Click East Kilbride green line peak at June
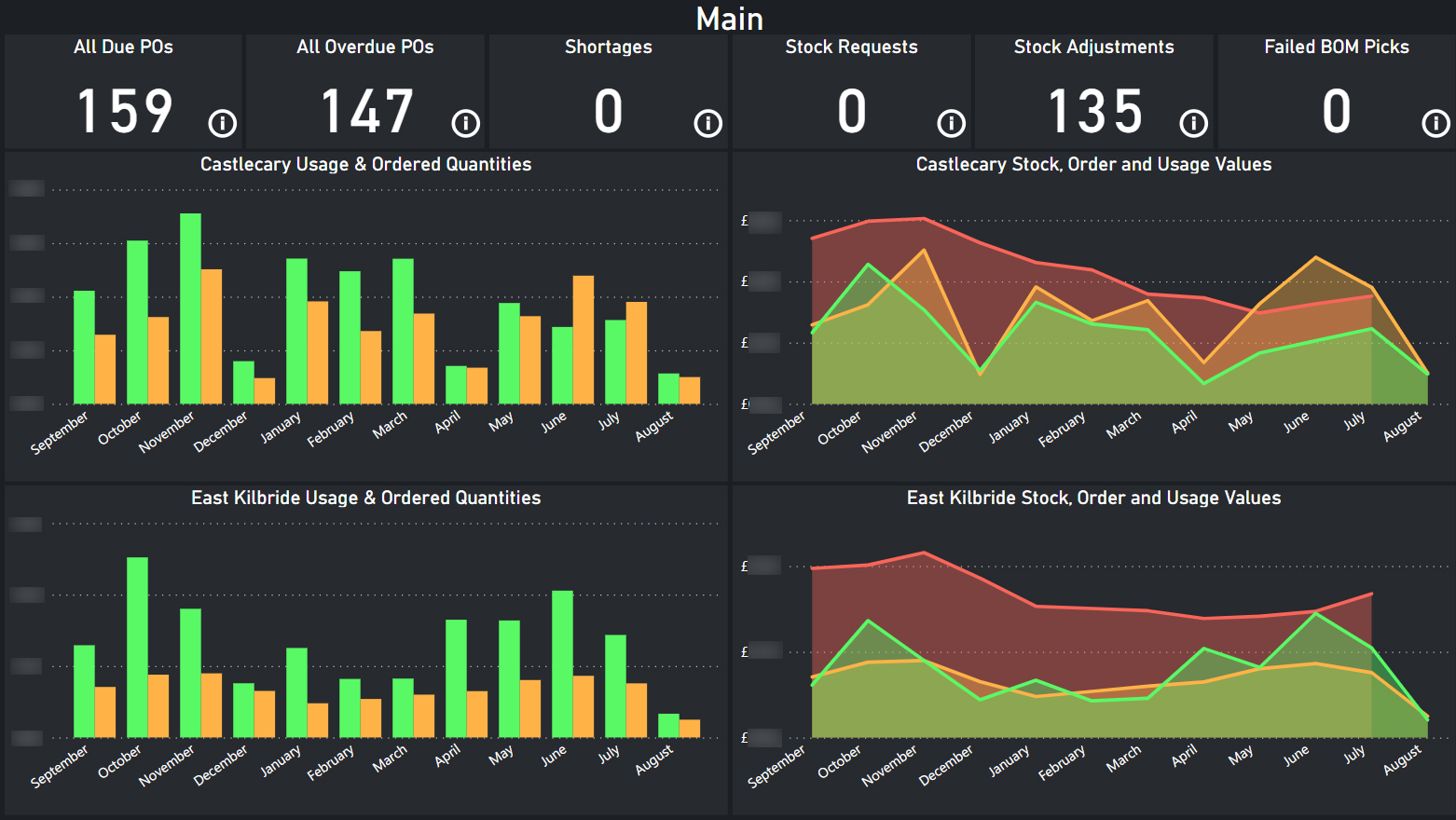This screenshot has width=1456, height=820. (1316, 612)
